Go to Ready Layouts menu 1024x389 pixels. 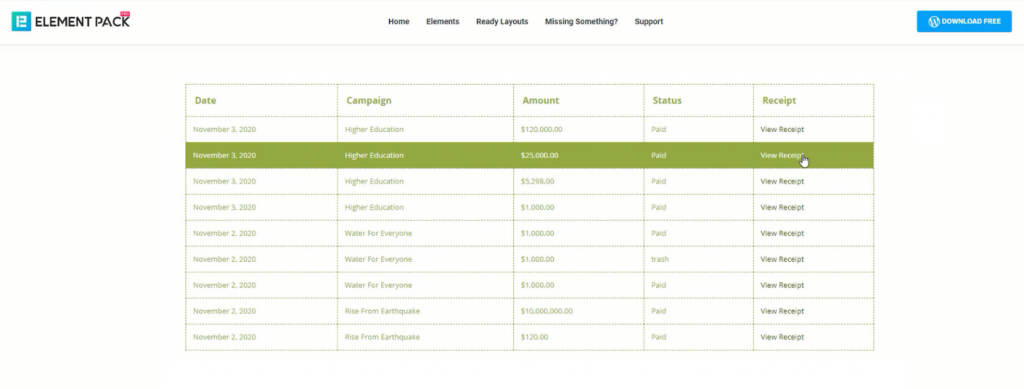point(502,22)
